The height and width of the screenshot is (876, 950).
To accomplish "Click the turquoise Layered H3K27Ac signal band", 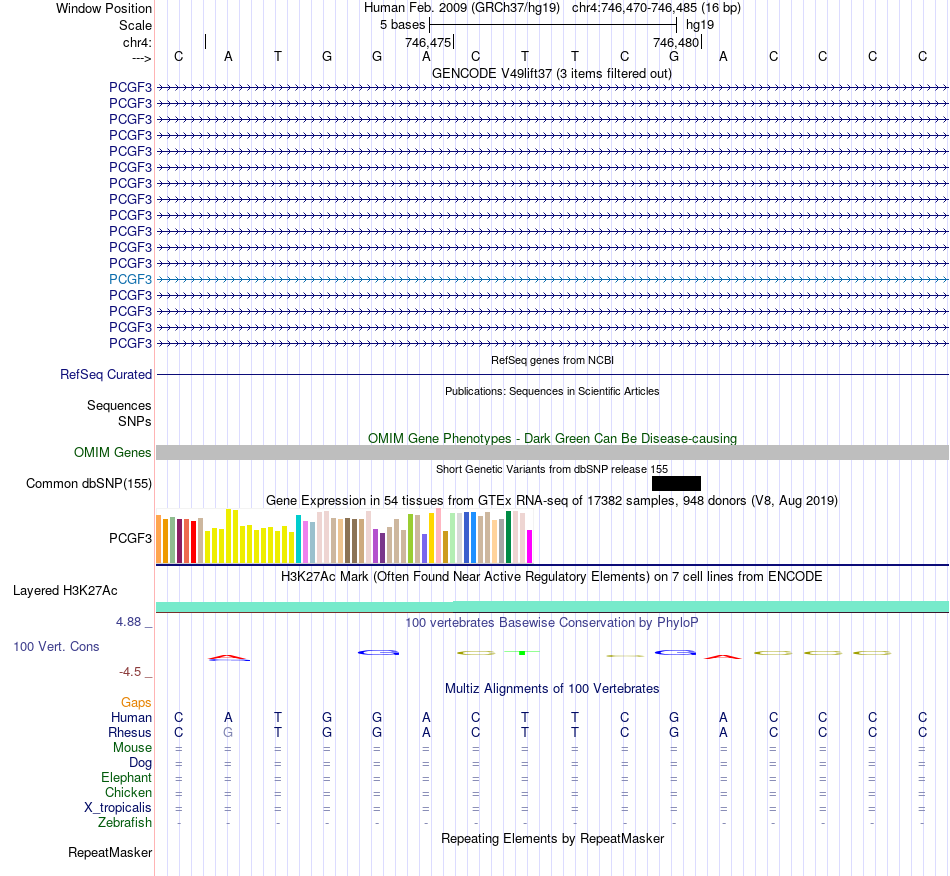I will tap(553, 606).
